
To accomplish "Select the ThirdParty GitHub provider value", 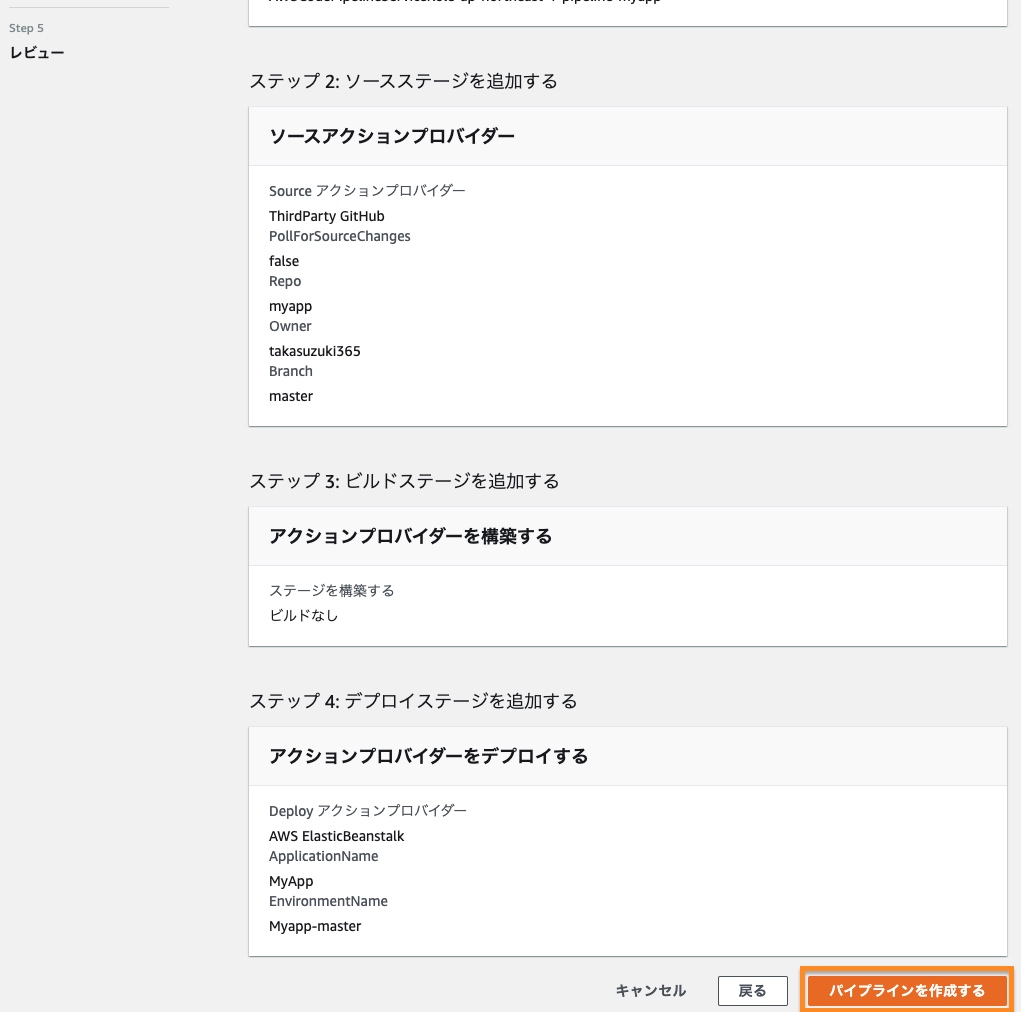I will [326, 216].
